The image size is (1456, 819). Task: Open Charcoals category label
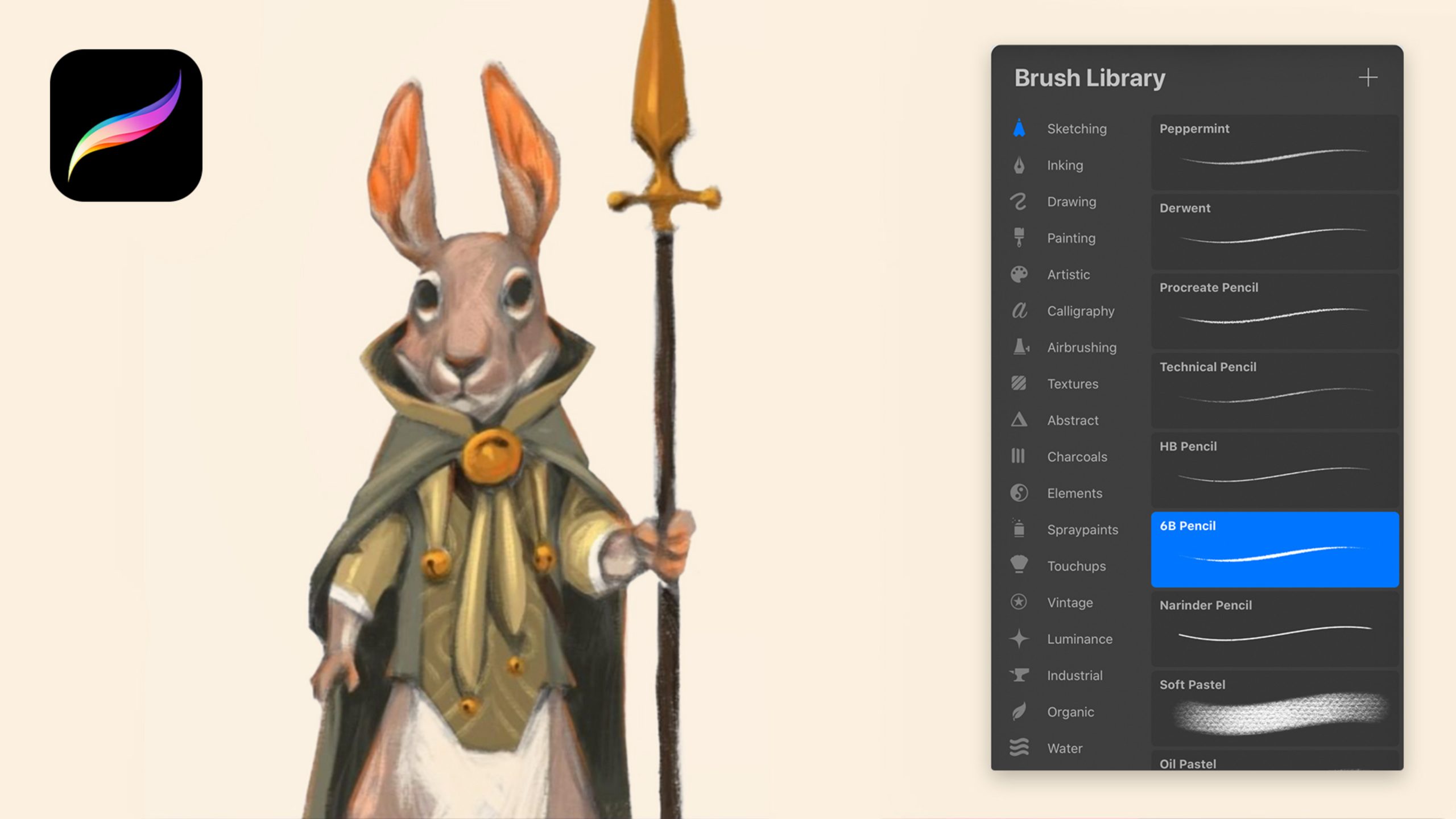(x=1077, y=457)
